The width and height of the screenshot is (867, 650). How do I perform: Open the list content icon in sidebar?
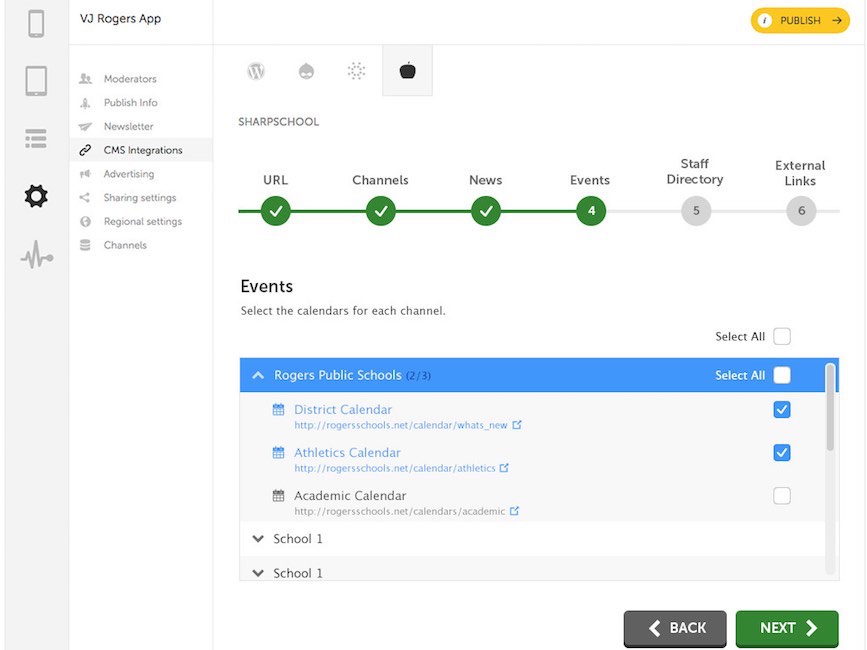click(36, 138)
